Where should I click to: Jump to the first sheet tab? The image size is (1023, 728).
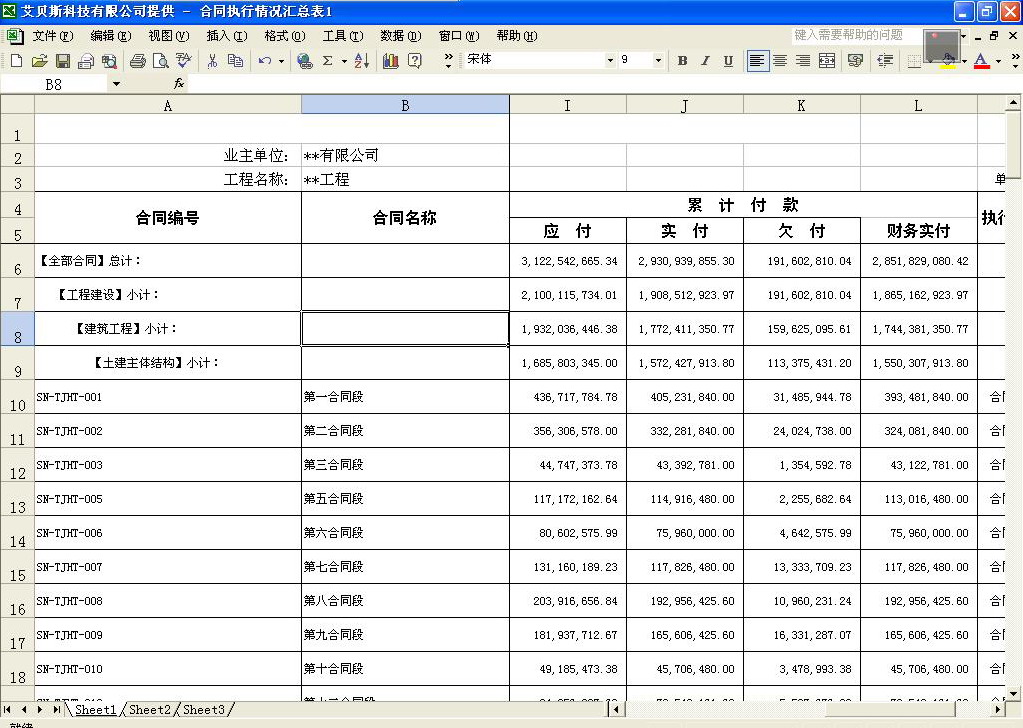(x=8, y=709)
